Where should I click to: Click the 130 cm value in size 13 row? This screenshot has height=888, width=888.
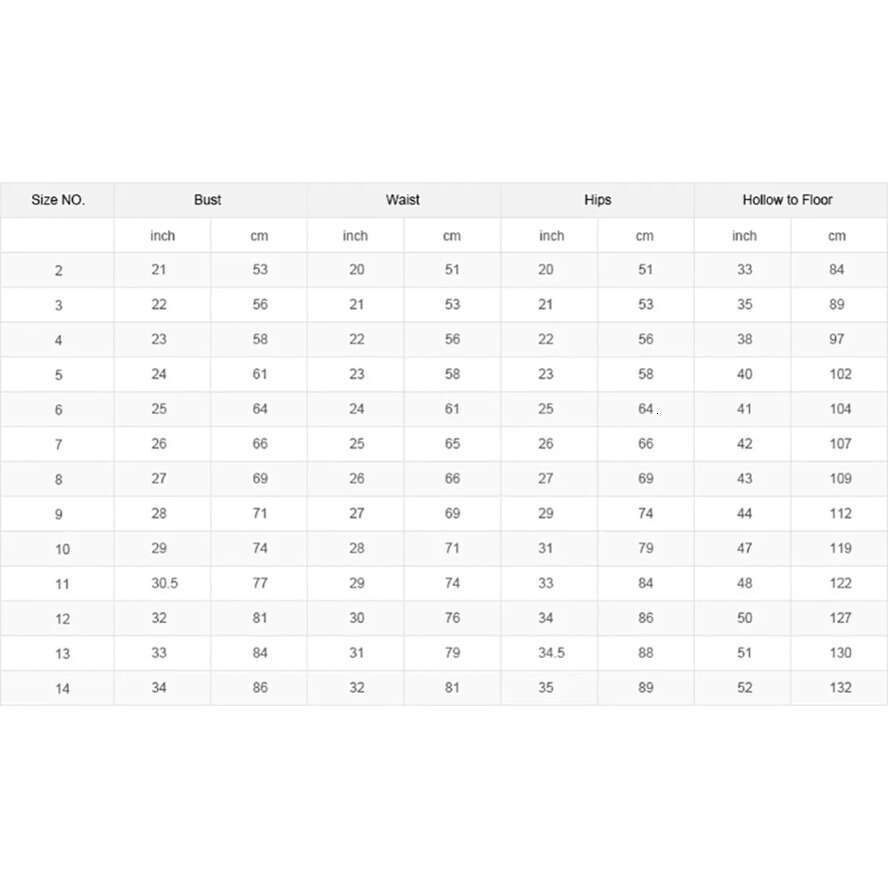[x=840, y=653]
